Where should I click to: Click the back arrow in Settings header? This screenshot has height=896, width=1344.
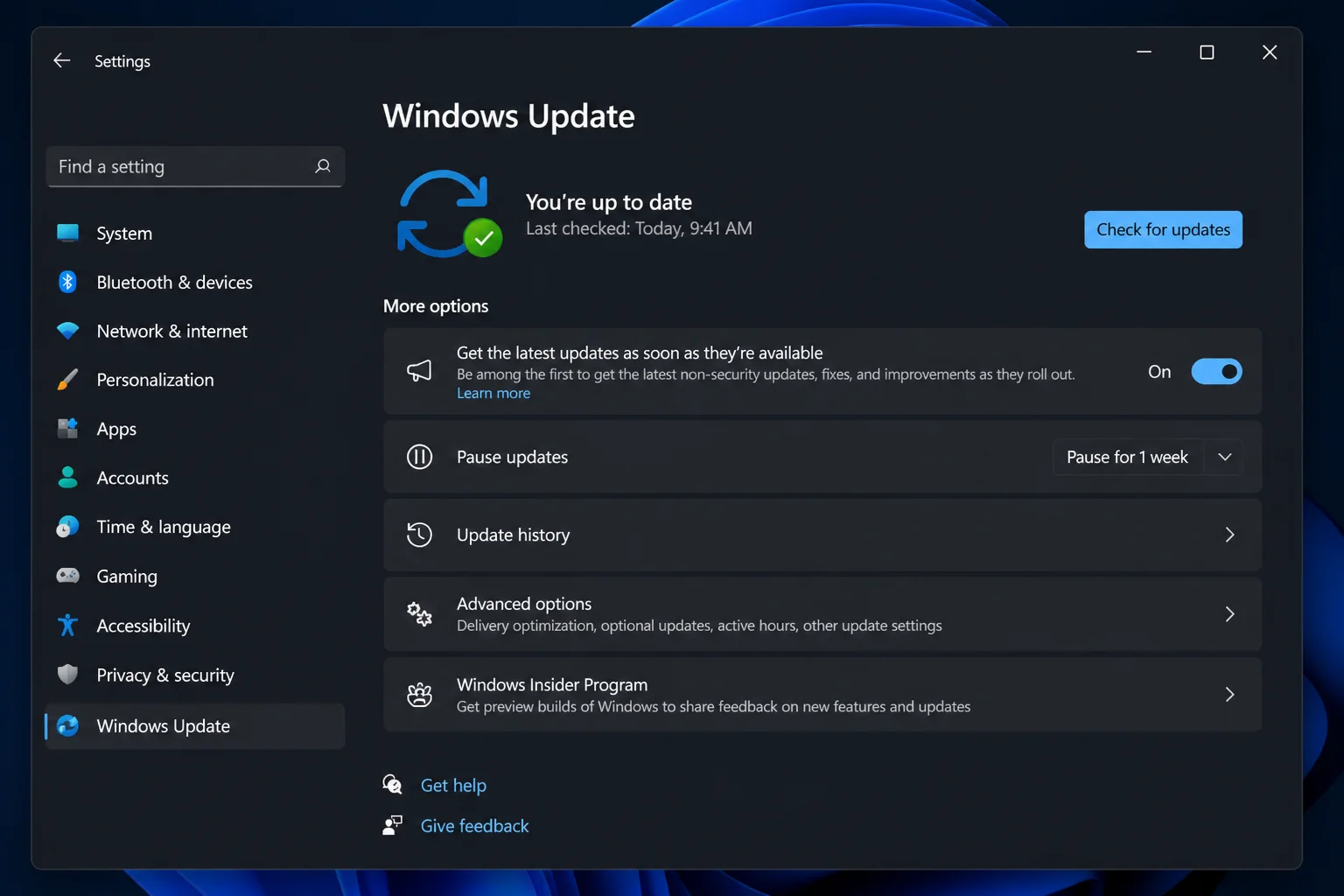[x=61, y=60]
